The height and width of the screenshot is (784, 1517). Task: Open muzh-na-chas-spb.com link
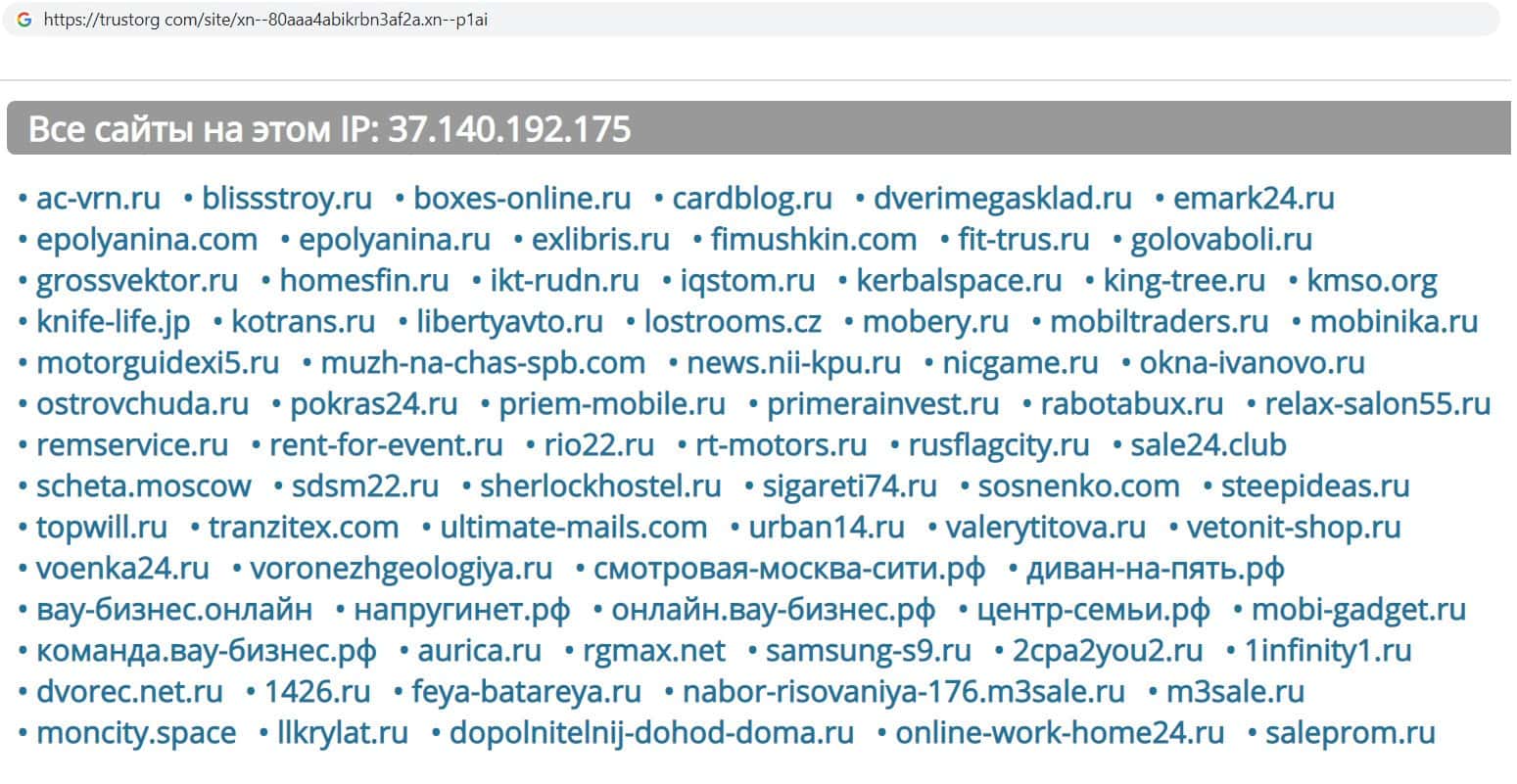(483, 363)
